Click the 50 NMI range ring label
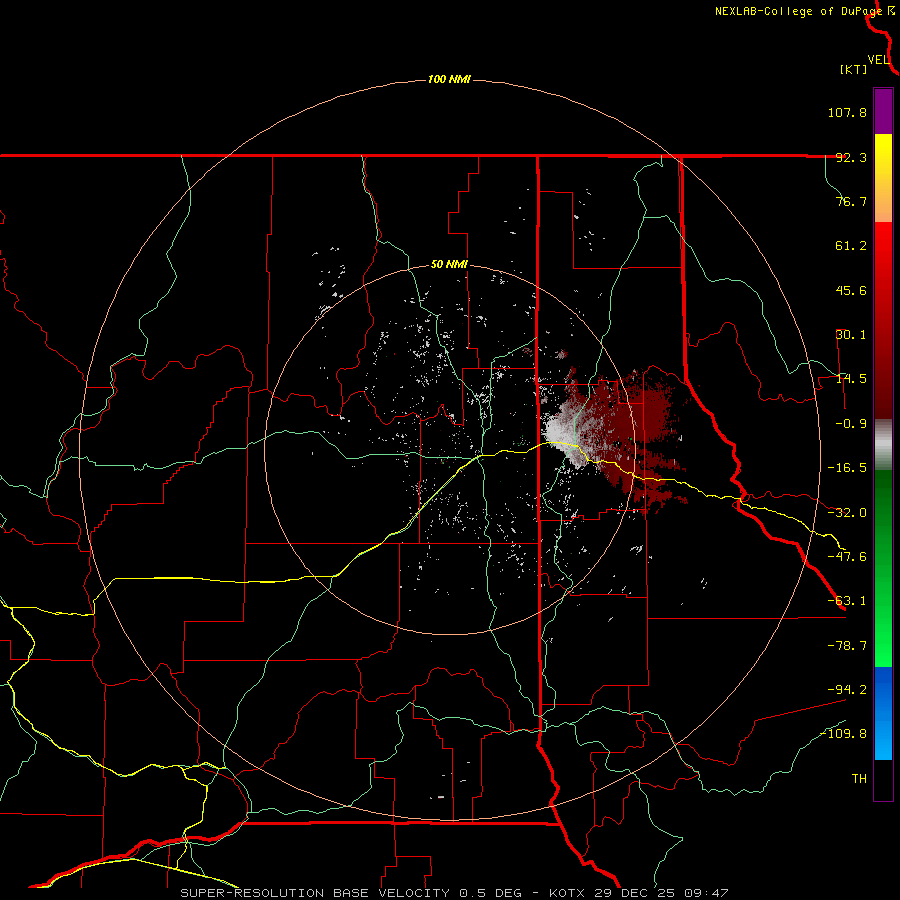The height and width of the screenshot is (900, 900). click(449, 265)
